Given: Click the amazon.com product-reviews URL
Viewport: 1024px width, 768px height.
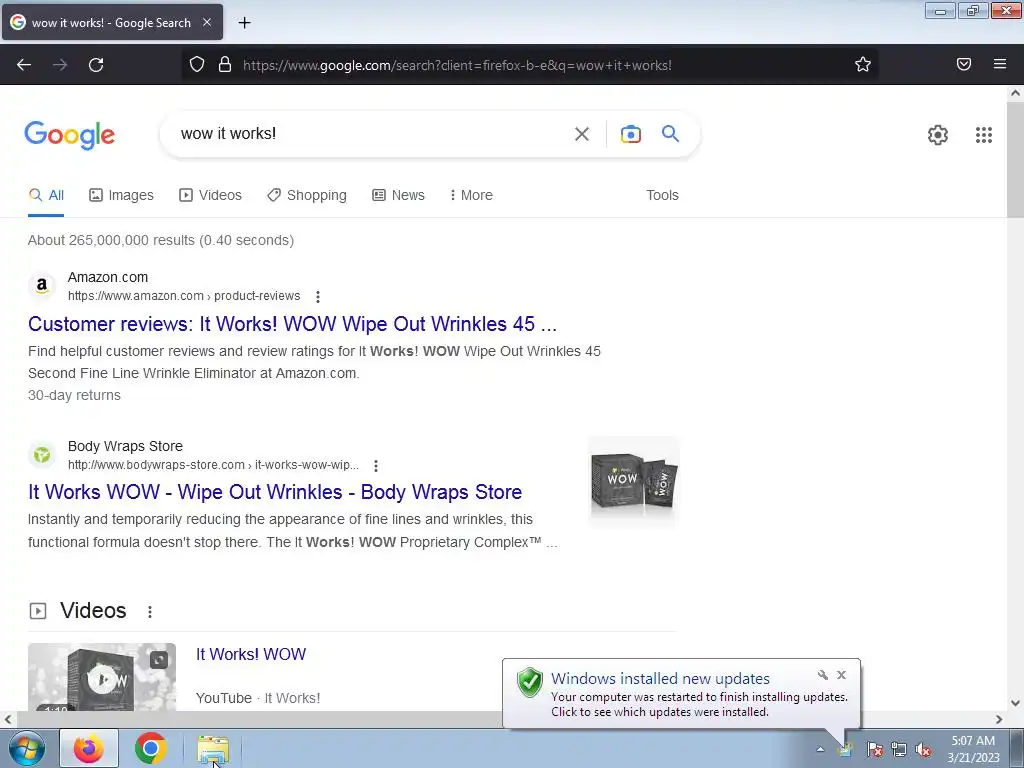Looking at the screenshot, I should coord(184,296).
